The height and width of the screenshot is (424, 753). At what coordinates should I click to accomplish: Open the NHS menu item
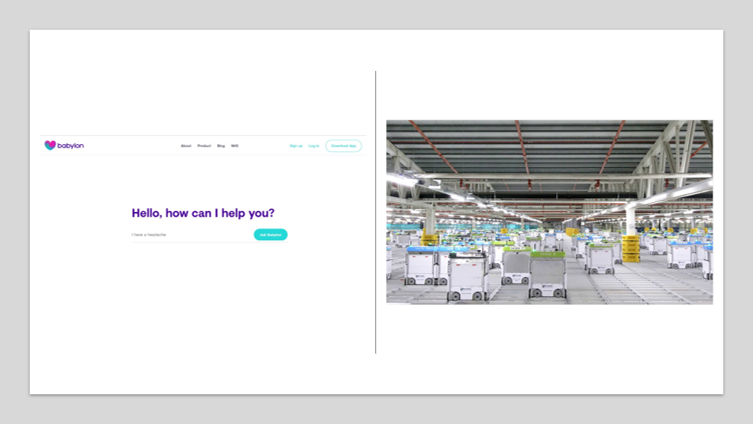(235, 145)
